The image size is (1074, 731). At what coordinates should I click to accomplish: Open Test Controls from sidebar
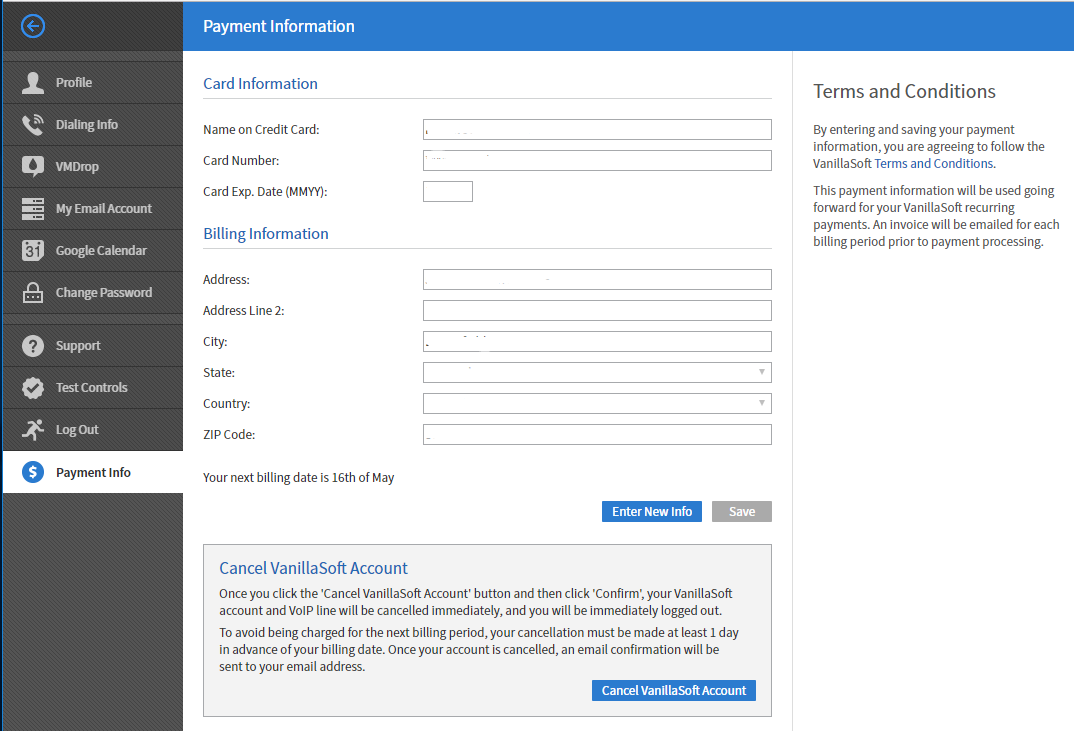click(93, 388)
